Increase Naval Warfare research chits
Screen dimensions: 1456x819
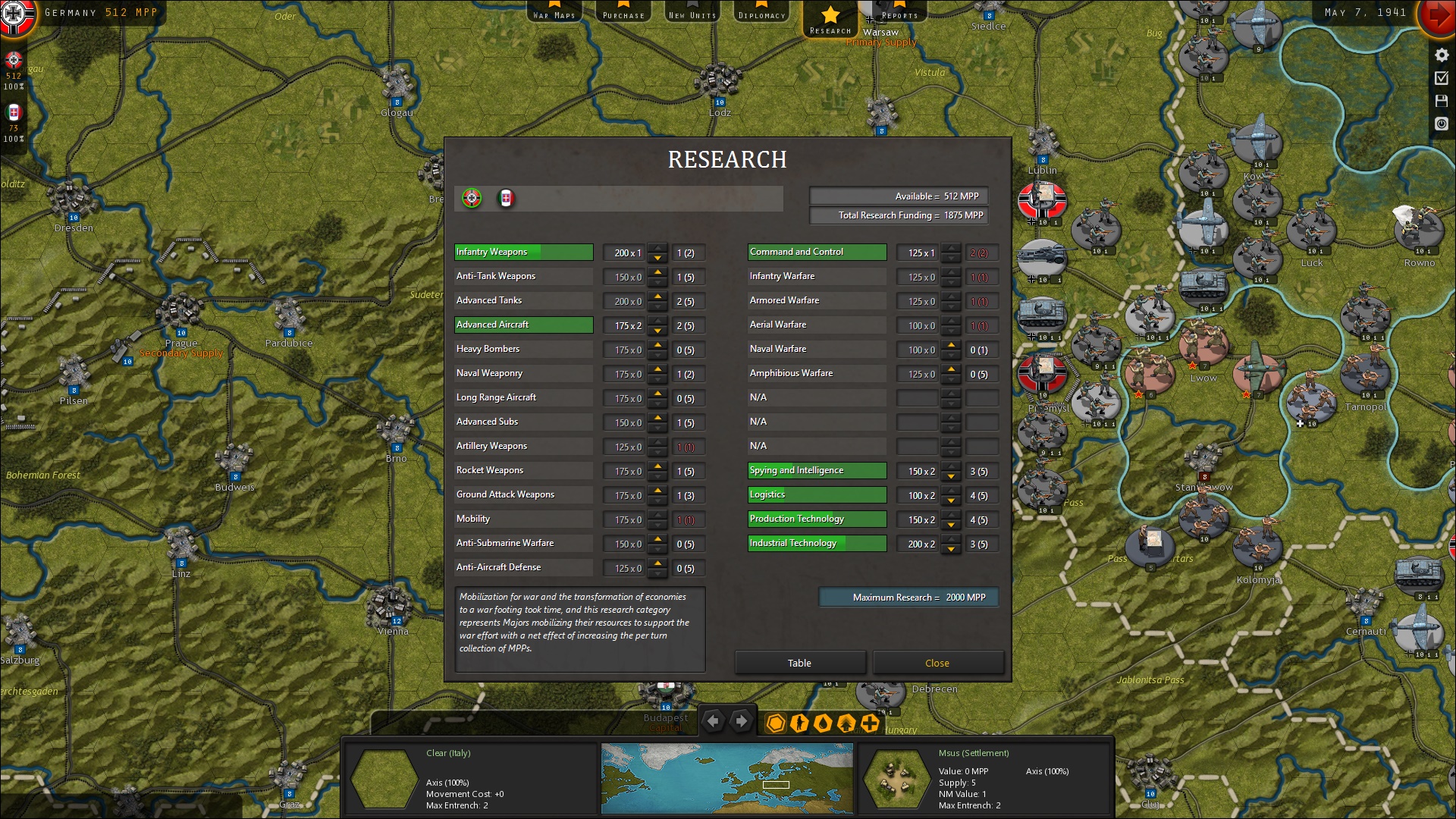[951, 345]
